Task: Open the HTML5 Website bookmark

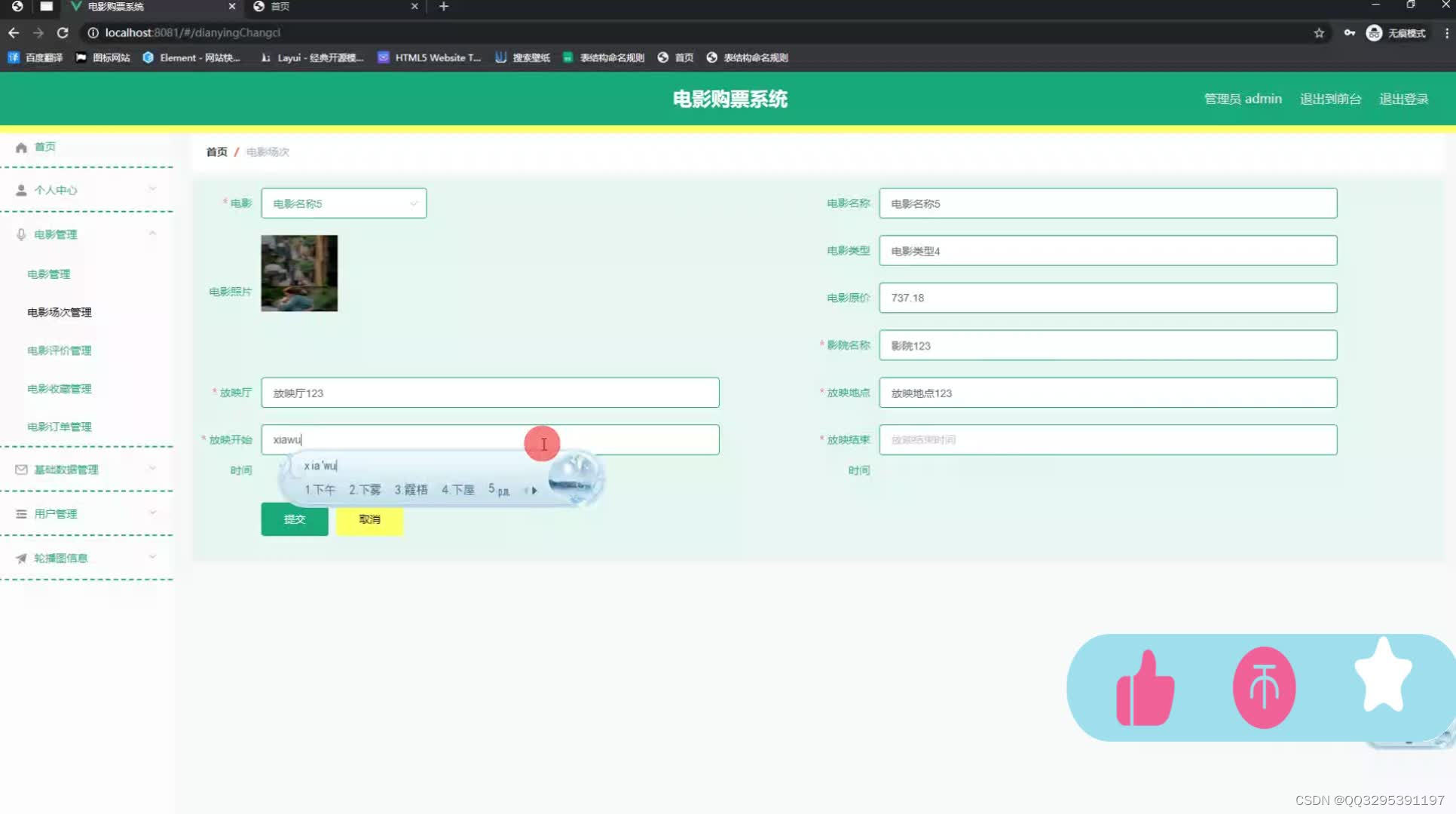Action: click(x=429, y=57)
